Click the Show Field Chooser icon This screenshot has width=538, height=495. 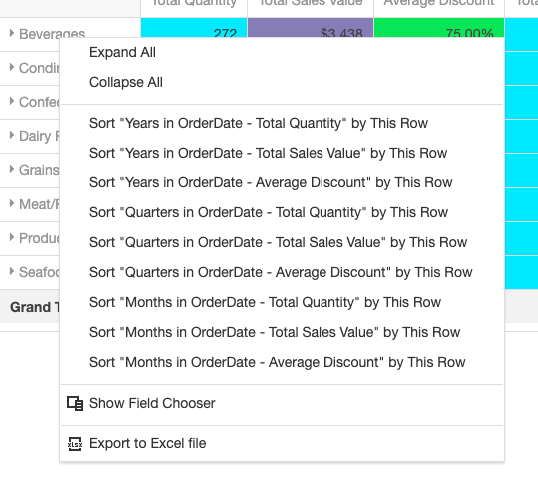(75, 403)
